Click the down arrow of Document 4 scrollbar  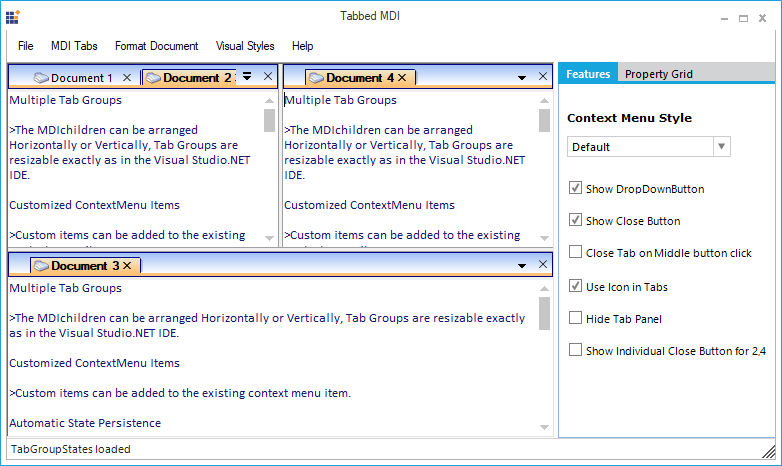pos(544,238)
